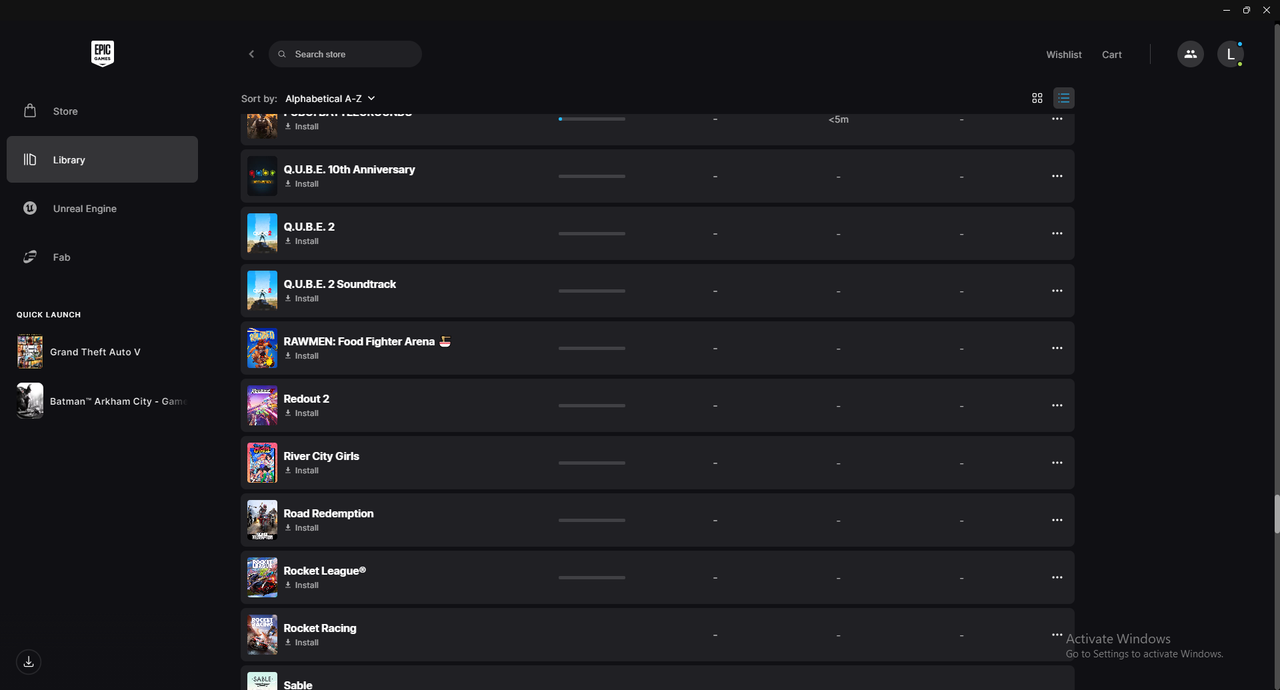
Task: Go back with the left chevron arrow
Action: point(251,54)
